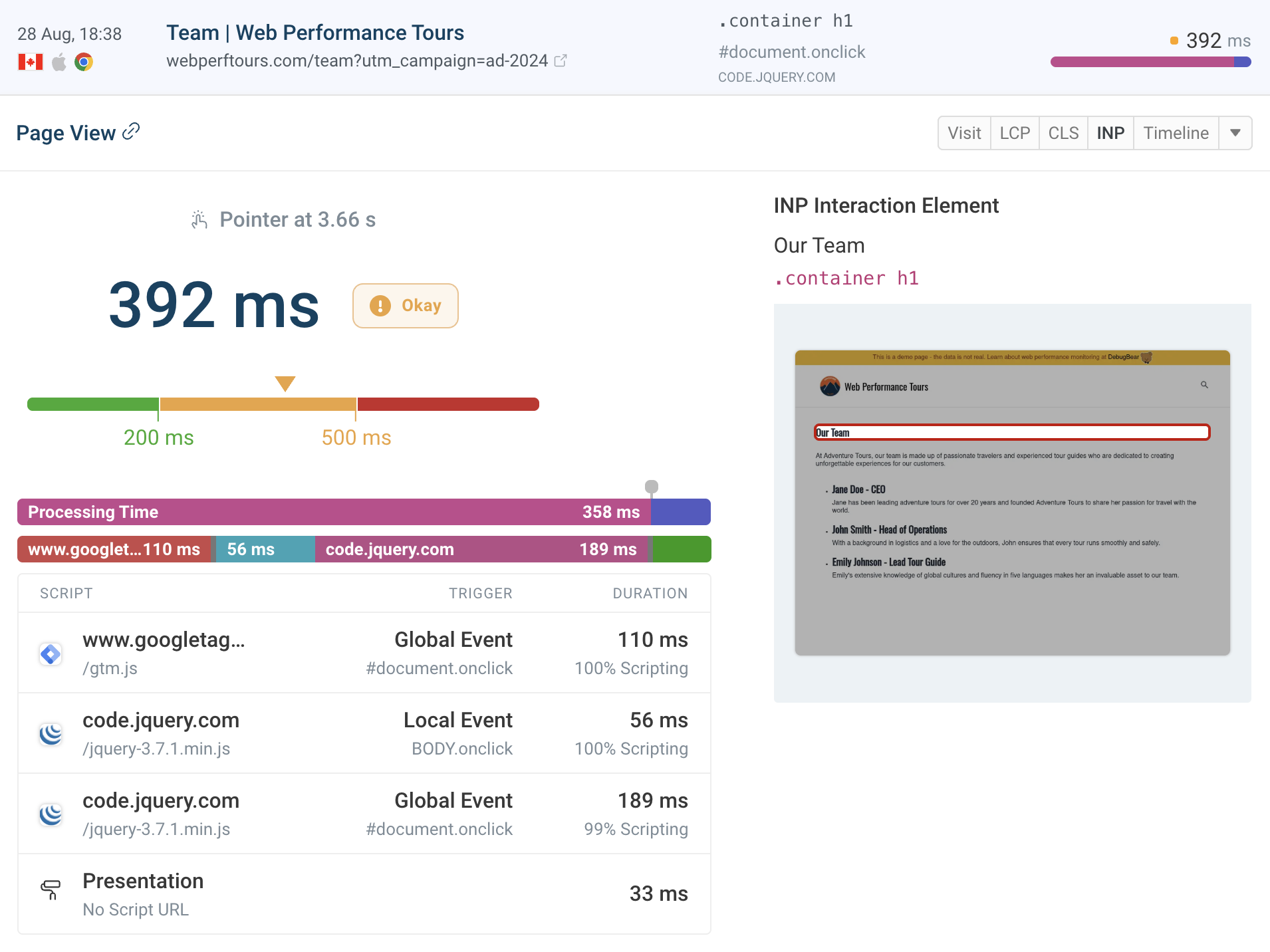Select the INP tab
The image size is (1270, 952).
pos(1110,133)
